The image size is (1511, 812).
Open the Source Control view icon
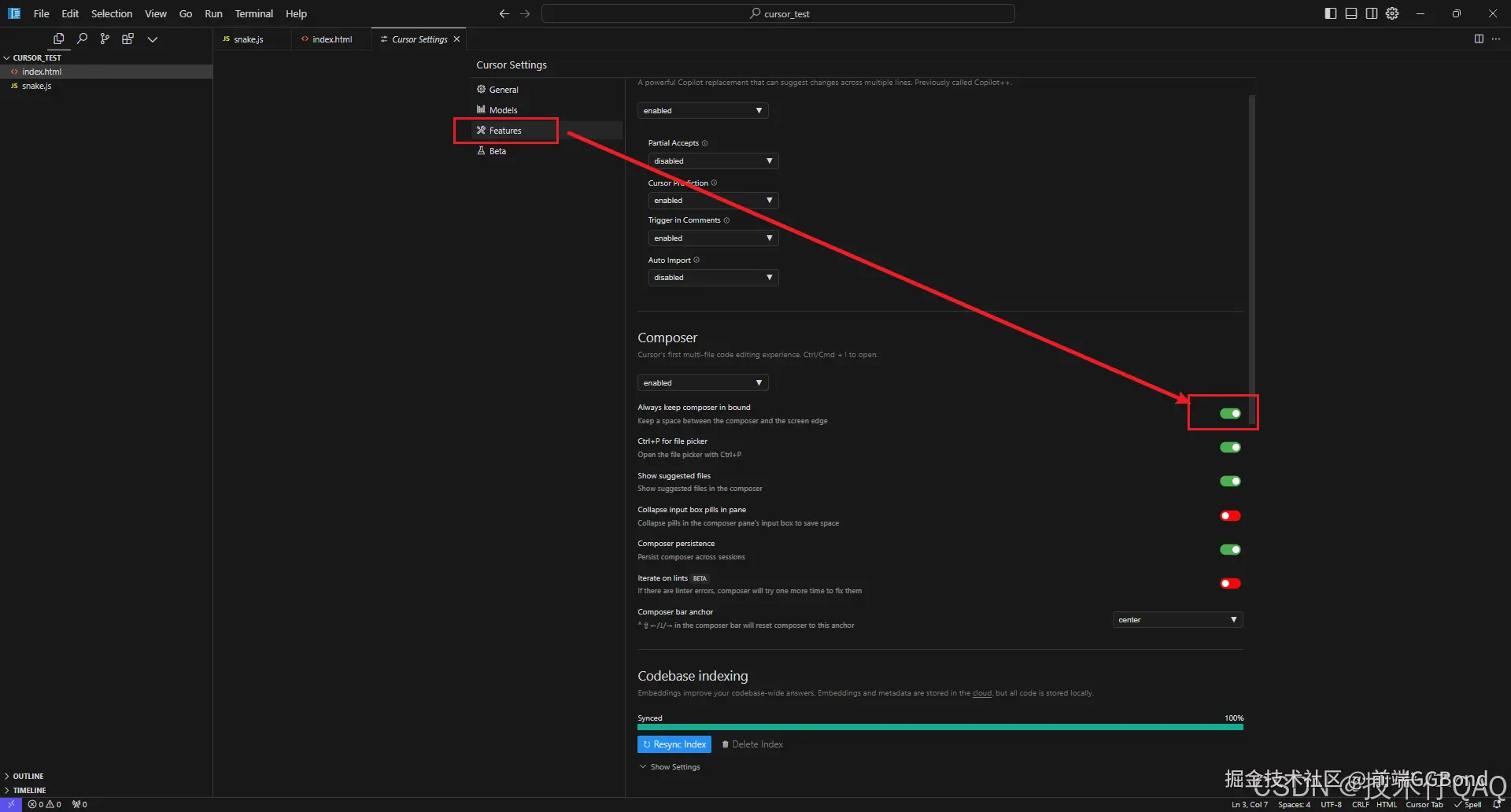click(105, 39)
